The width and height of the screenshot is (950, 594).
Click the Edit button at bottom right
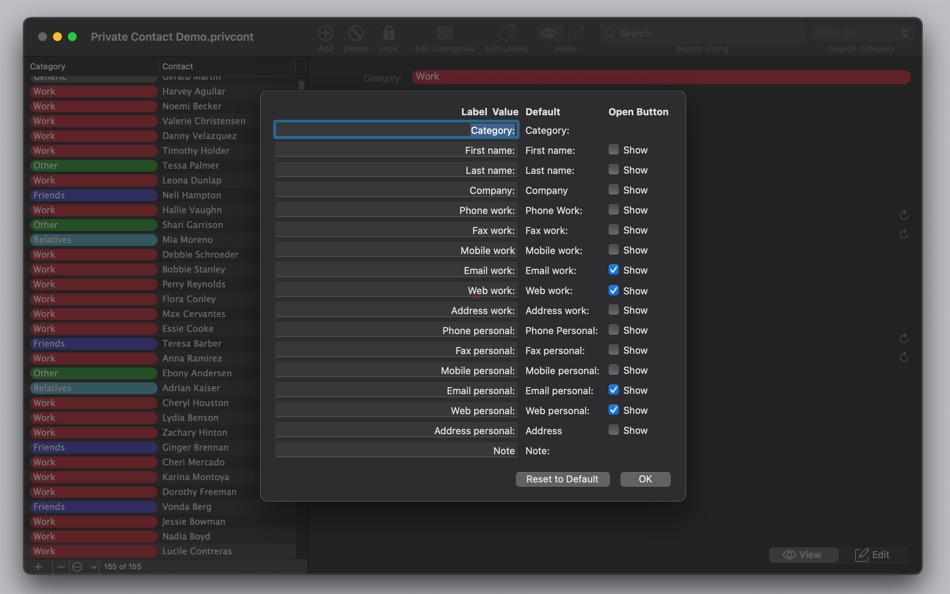point(873,555)
